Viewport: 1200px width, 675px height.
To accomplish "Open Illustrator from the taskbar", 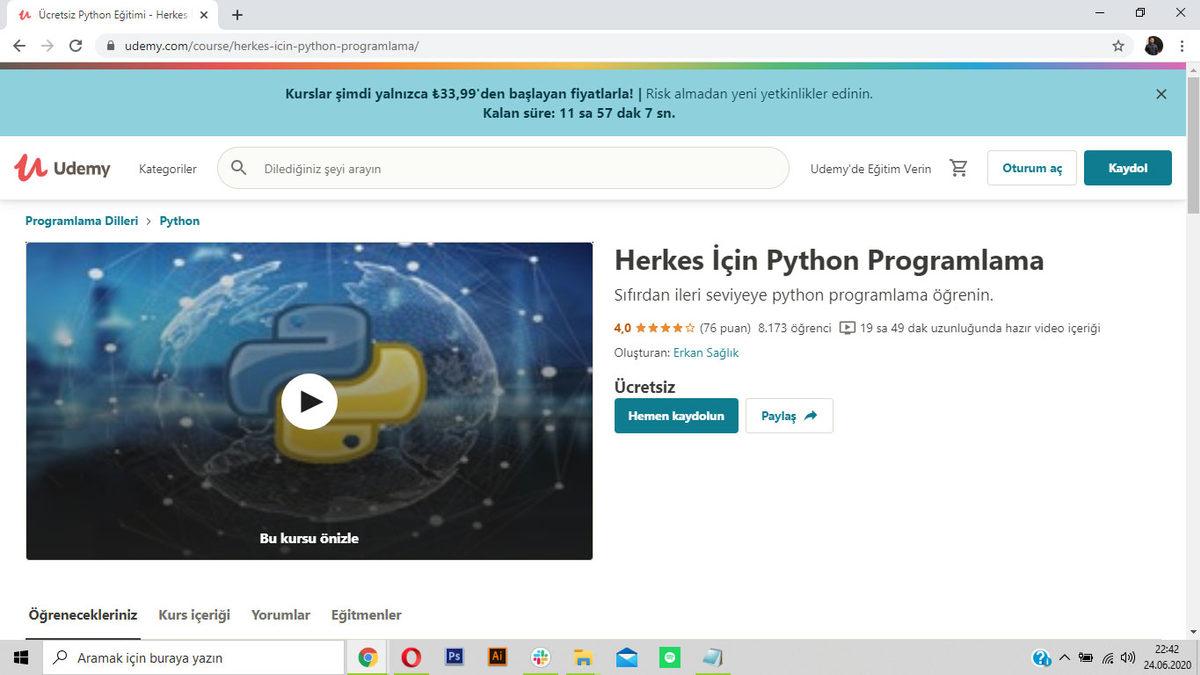I will click(497, 657).
